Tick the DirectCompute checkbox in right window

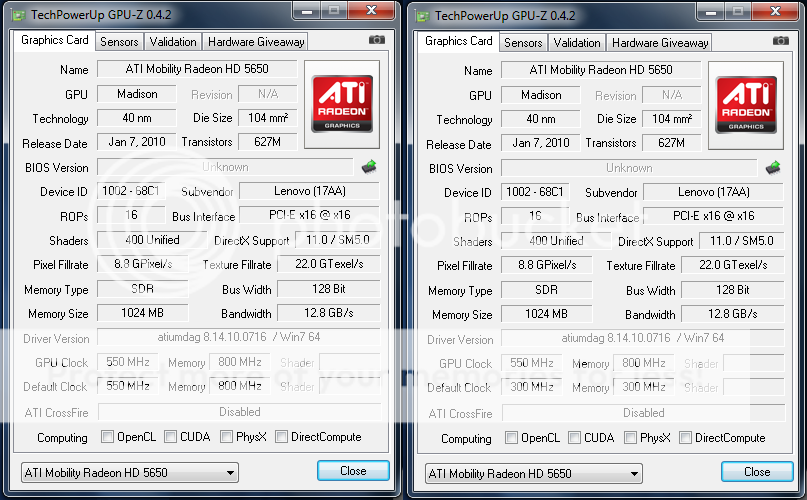pyautogui.click(x=685, y=438)
